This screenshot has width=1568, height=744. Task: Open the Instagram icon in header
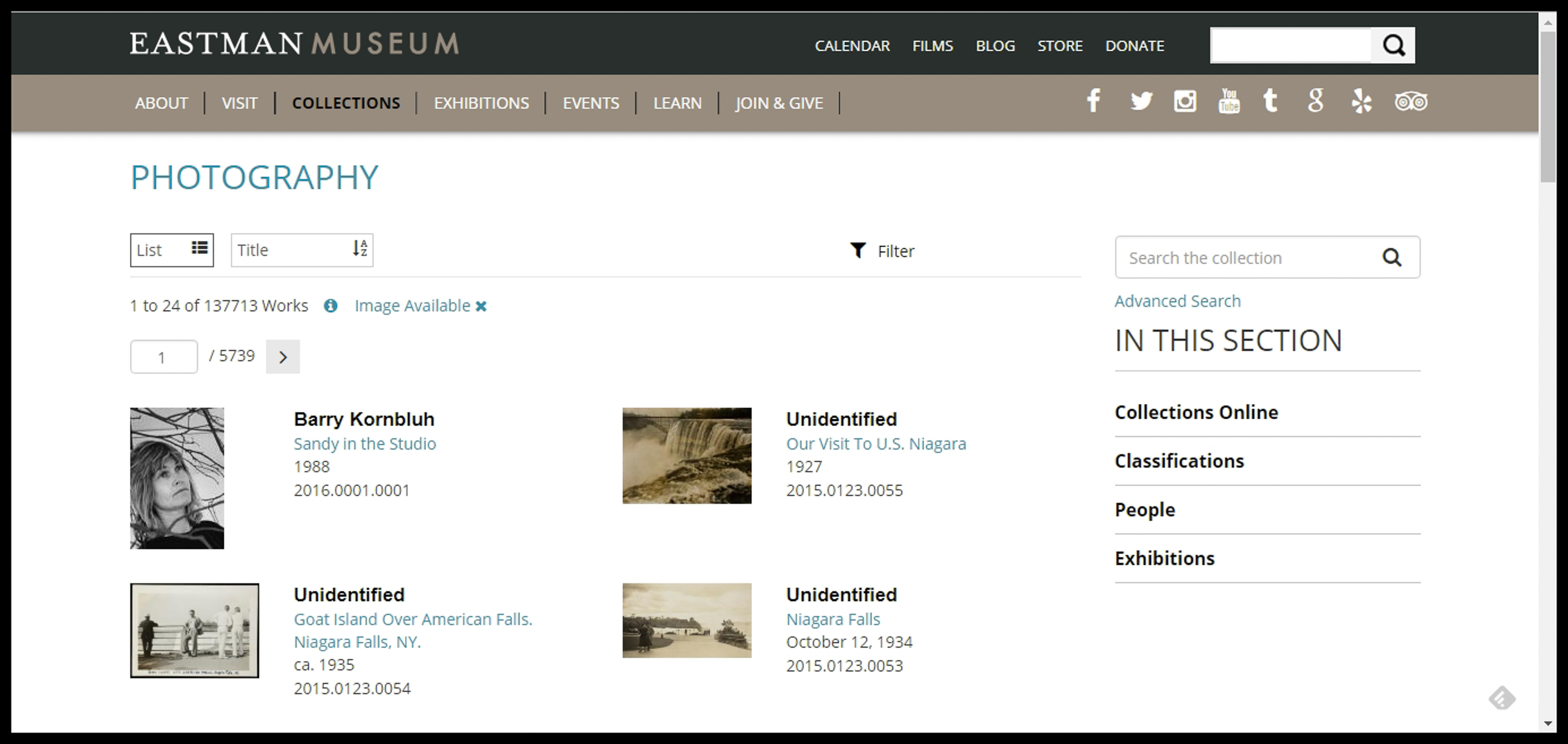(1184, 101)
